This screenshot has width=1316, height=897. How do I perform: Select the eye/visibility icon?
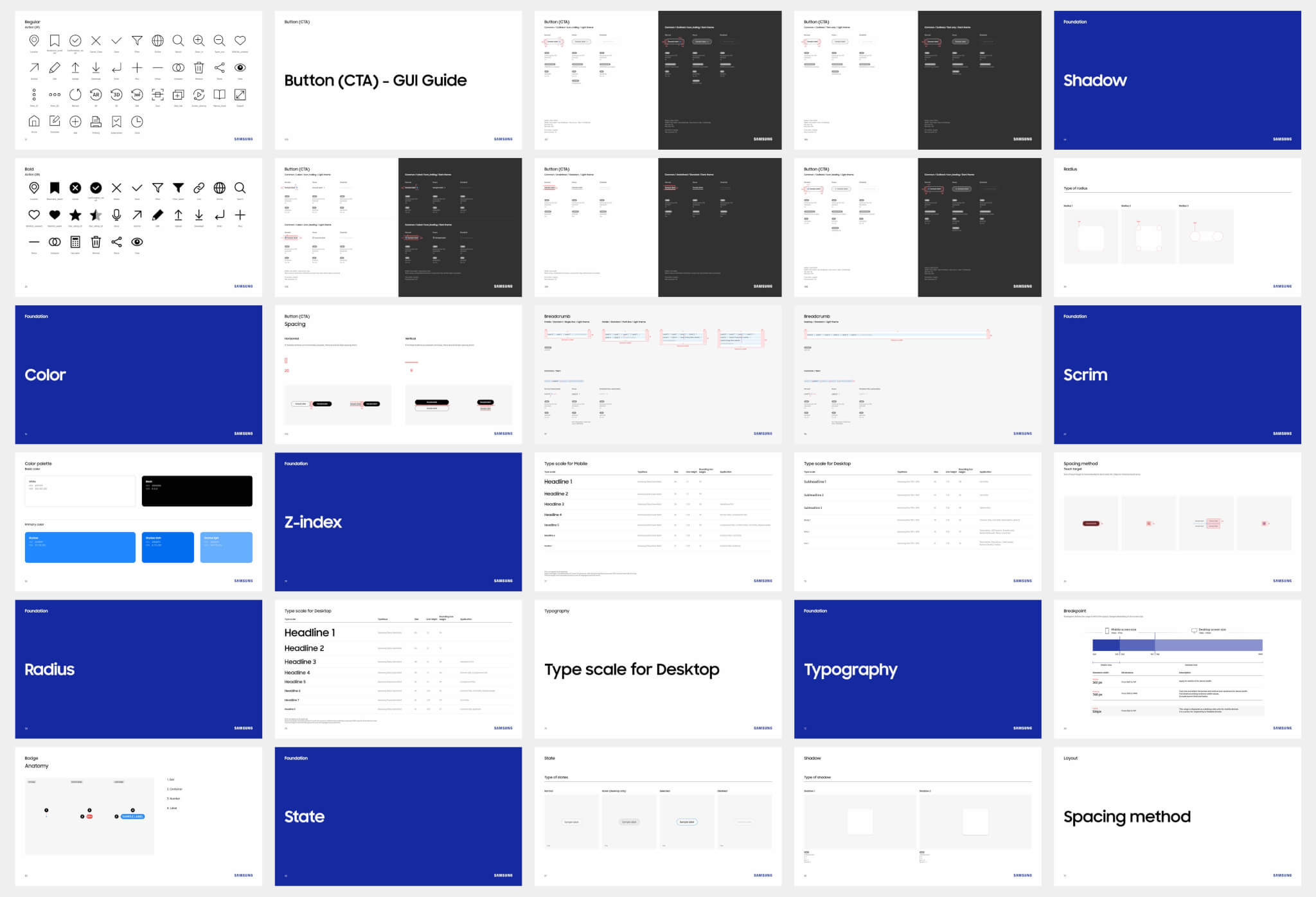(240, 67)
